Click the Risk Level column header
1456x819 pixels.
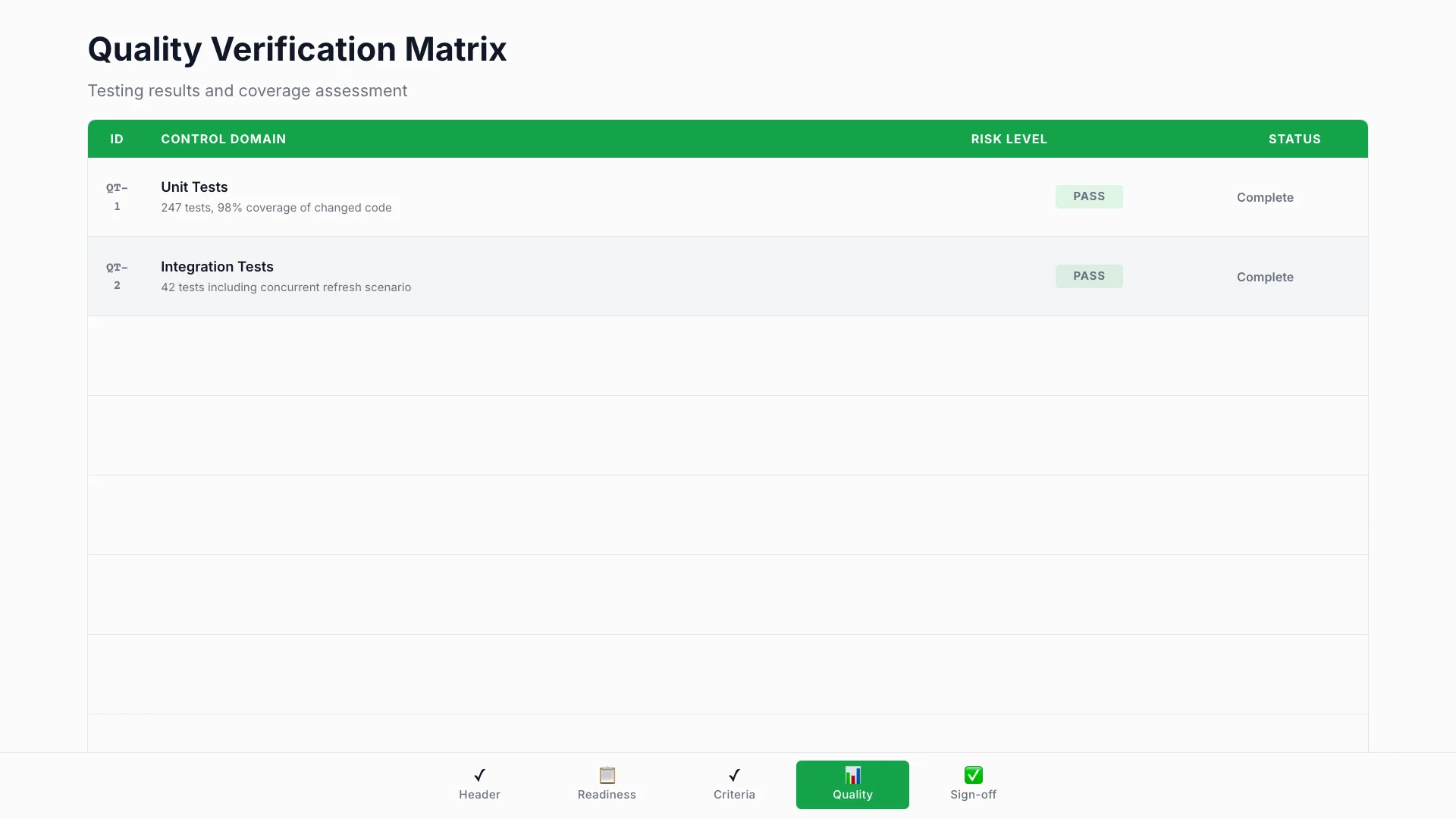point(1009,139)
